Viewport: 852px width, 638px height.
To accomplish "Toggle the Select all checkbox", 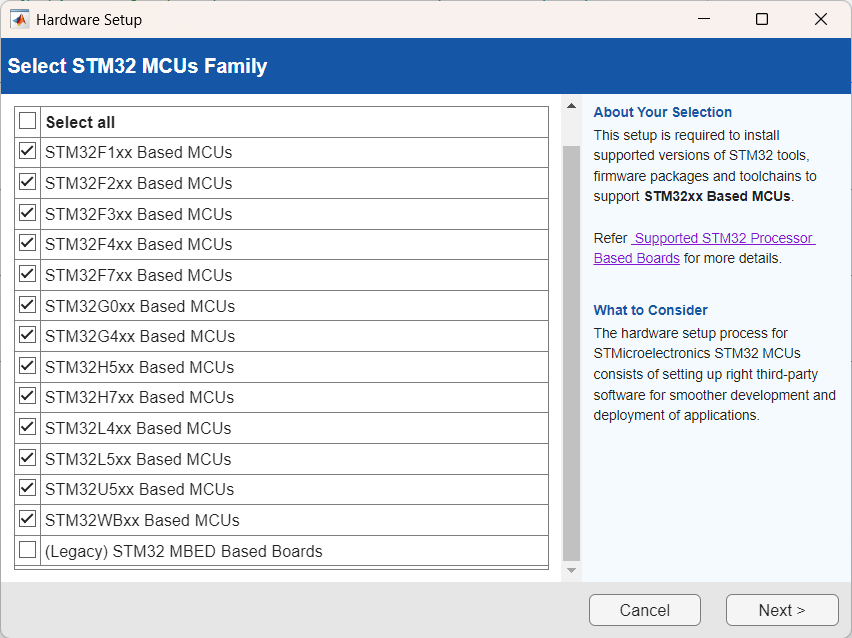I will (x=27, y=120).
